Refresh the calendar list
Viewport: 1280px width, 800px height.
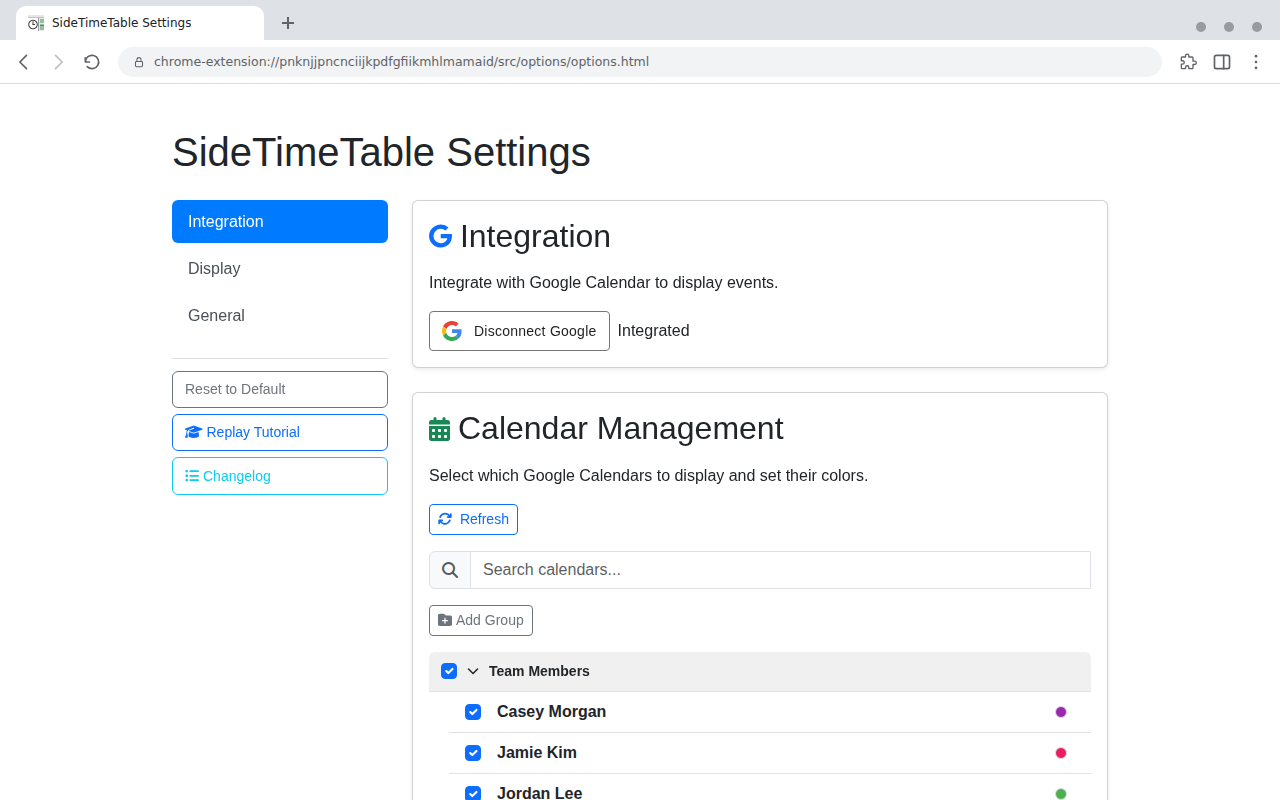473,519
